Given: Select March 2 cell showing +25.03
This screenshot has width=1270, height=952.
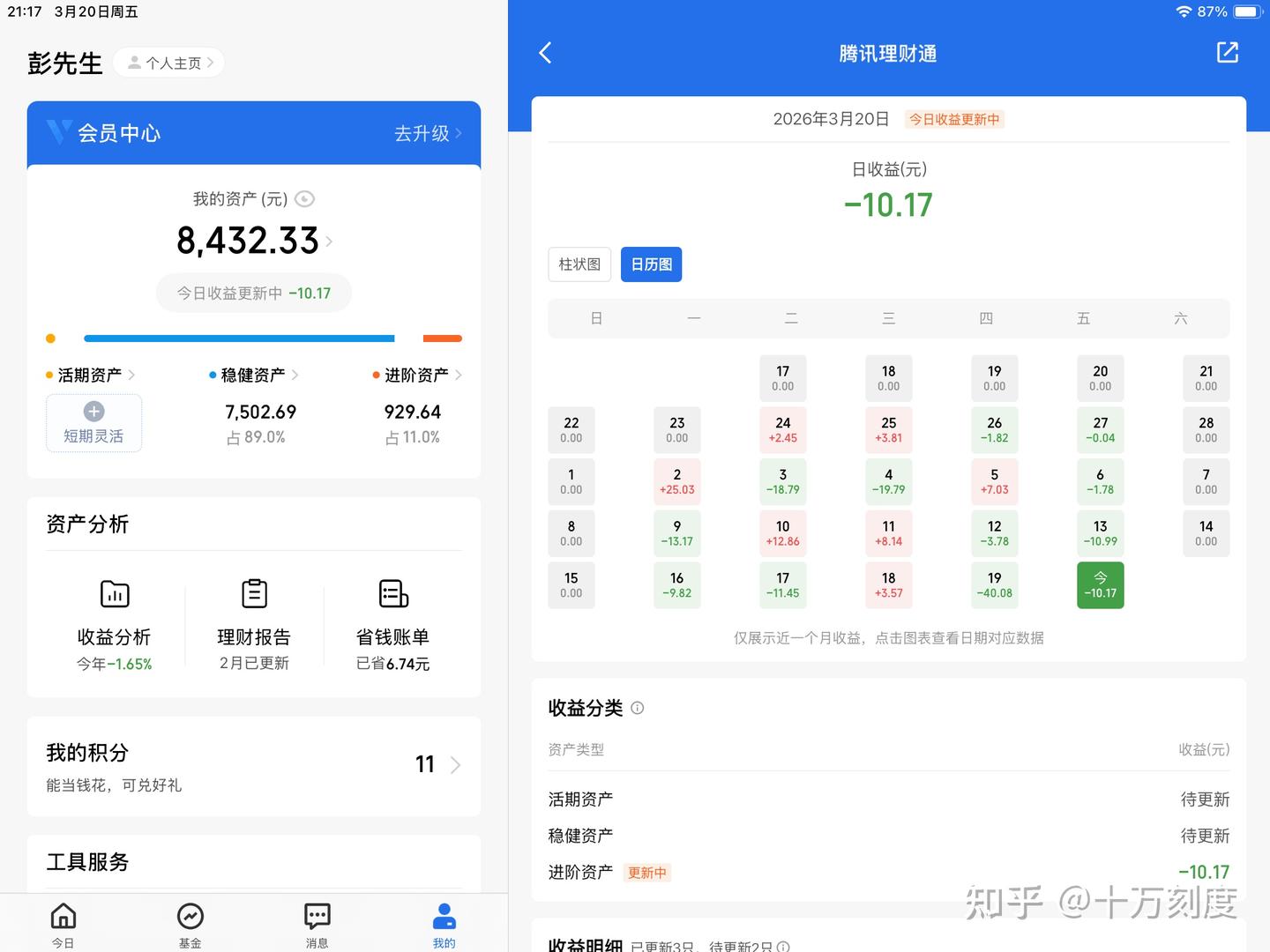Looking at the screenshot, I should pos(677,481).
